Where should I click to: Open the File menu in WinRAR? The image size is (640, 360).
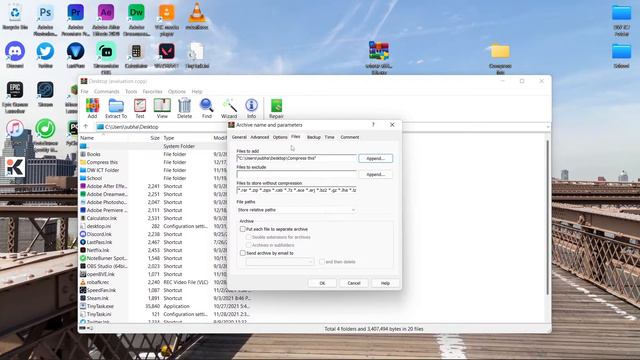[x=84, y=91]
